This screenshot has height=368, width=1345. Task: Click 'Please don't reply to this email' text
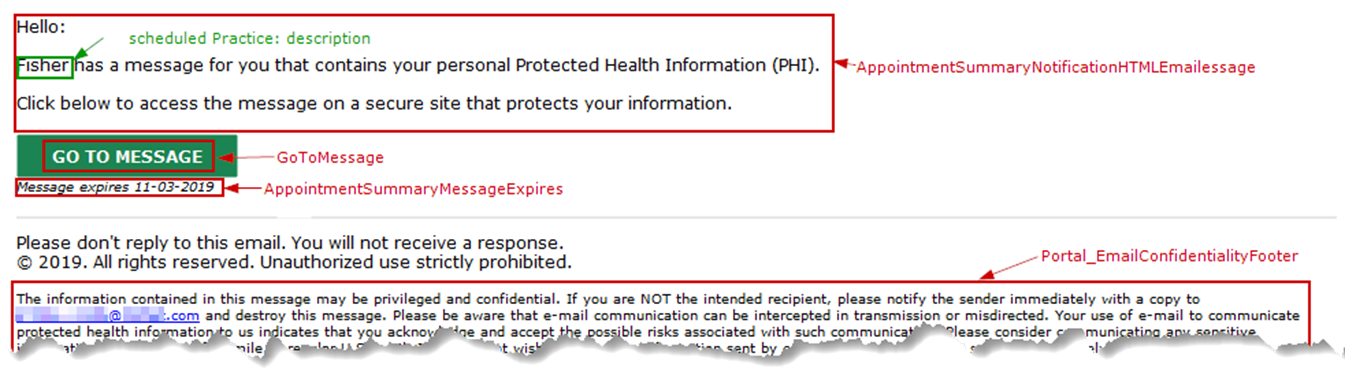coord(289,243)
